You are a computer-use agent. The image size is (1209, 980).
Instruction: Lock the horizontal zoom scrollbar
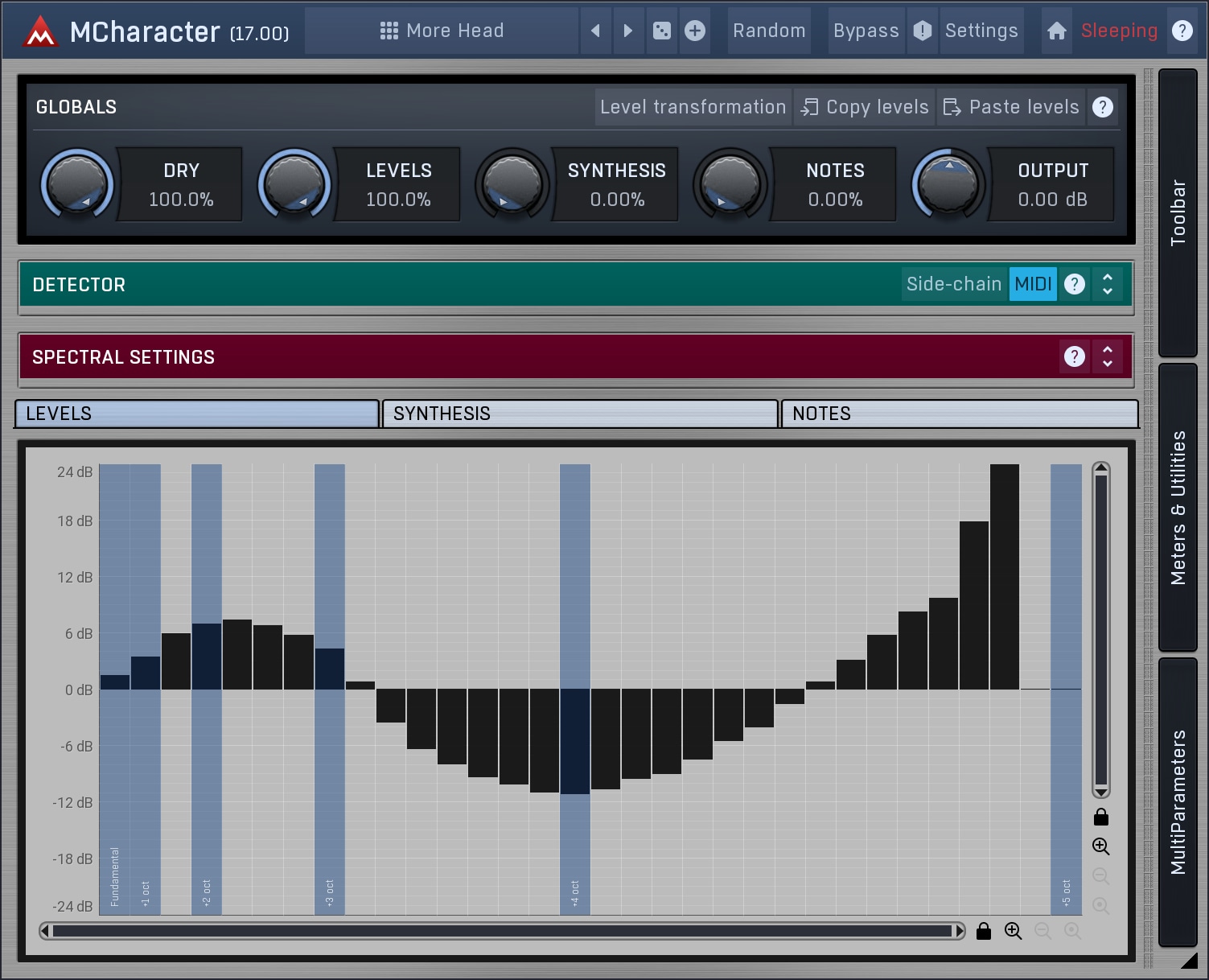983,931
